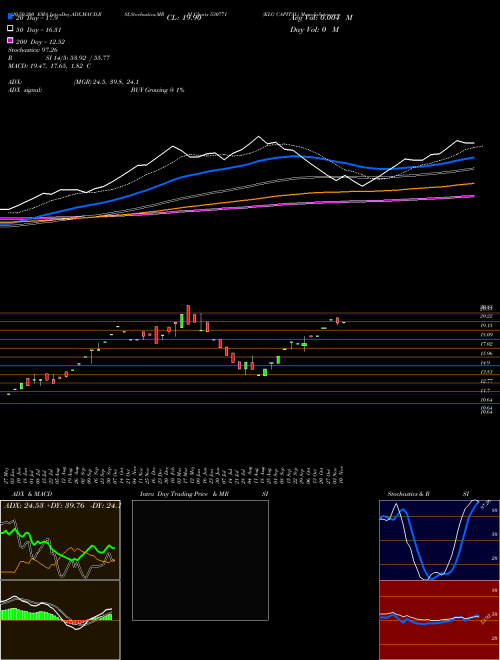Open the empty Intra Day Trading Price panel
The height and width of the screenshot is (660, 500).
coord(200,560)
